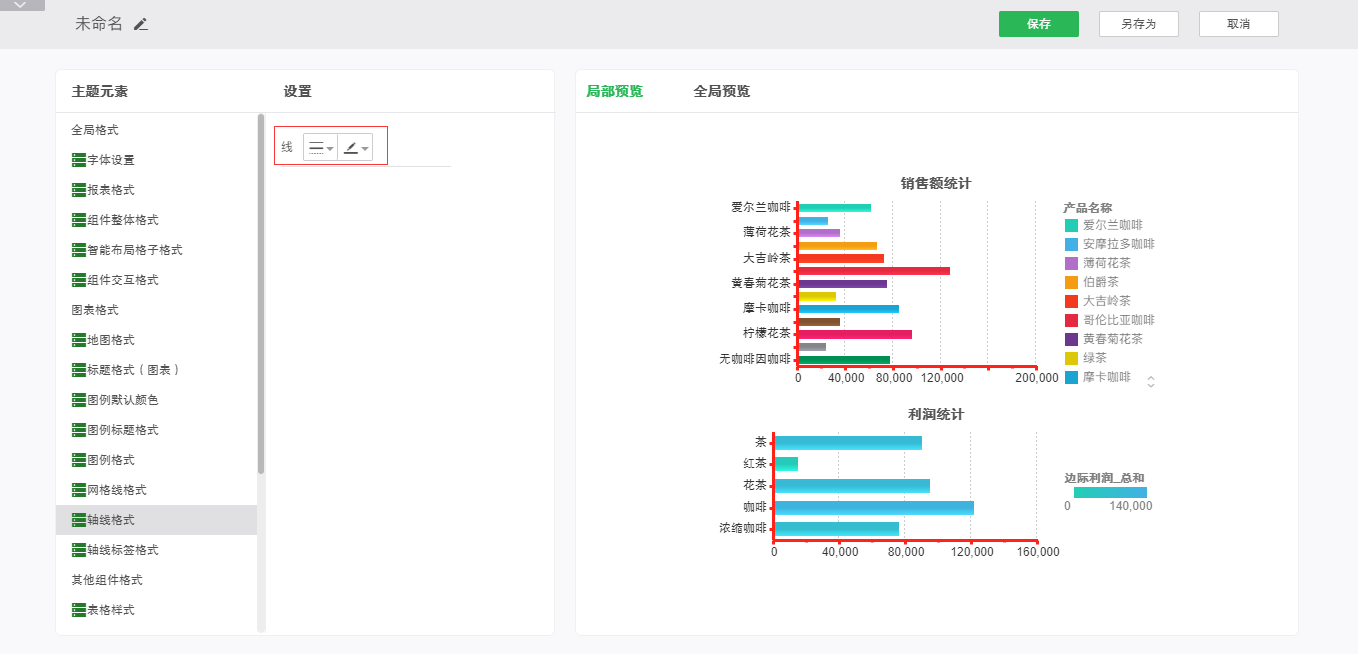Collapse the top panel chevron
This screenshot has width=1358, height=654.
(x=21, y=5)
